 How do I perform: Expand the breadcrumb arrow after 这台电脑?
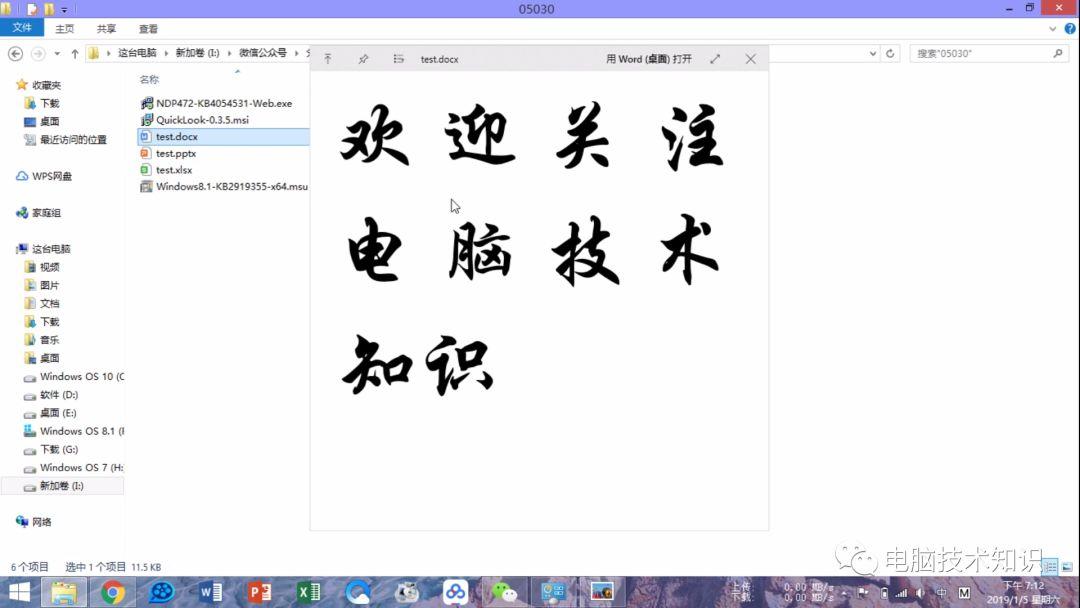pos(166,53)
